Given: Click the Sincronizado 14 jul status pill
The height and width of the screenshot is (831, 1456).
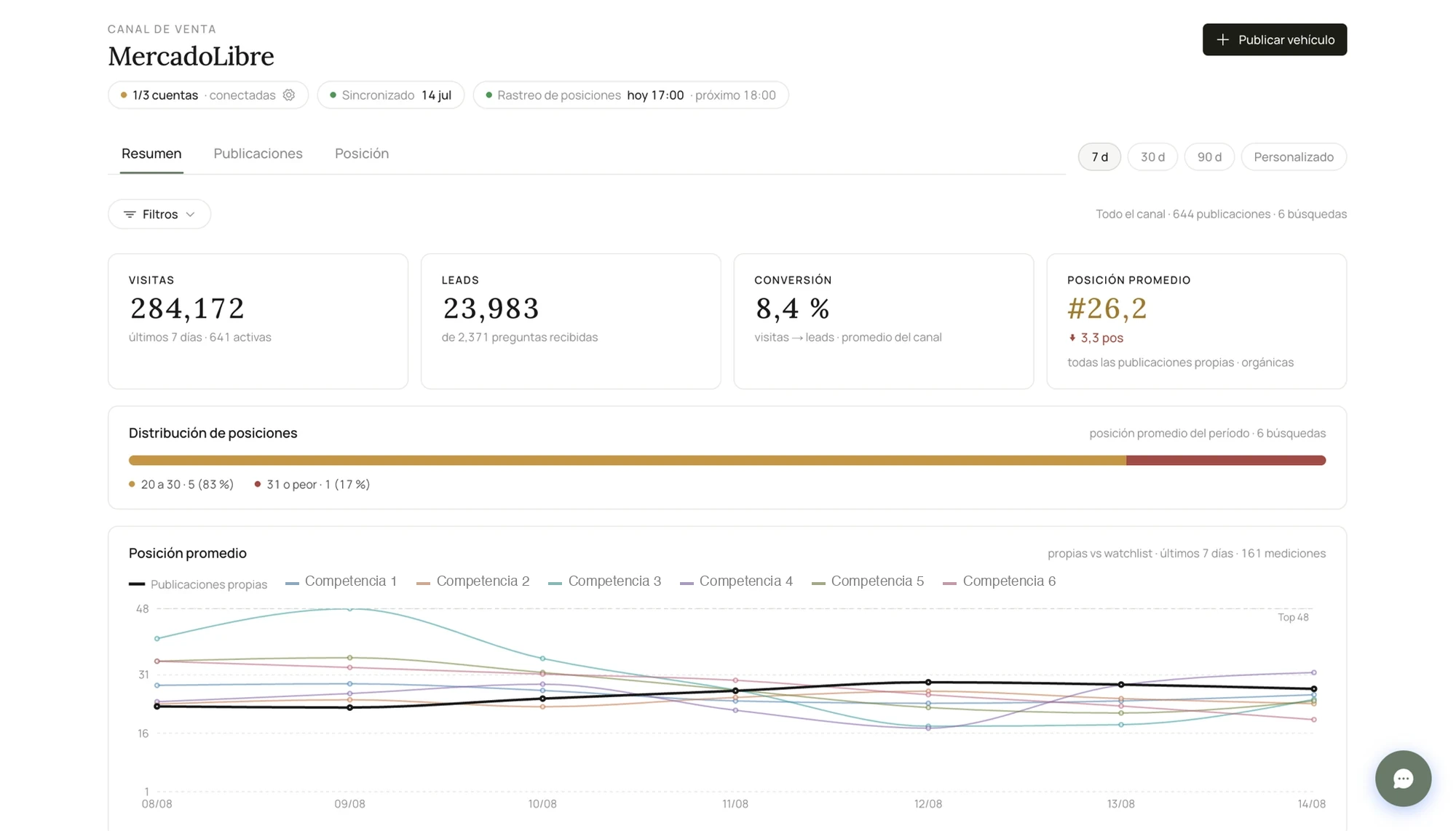Looking at the screenshot, I should click(391, 95).
